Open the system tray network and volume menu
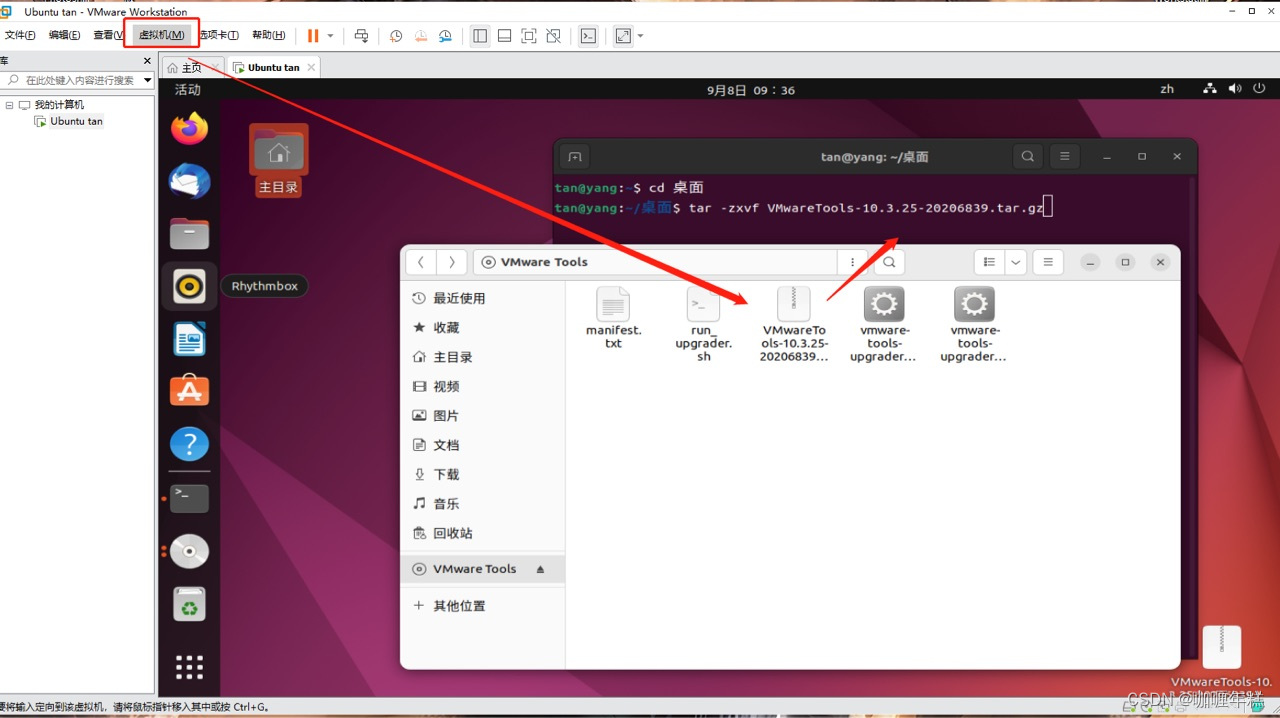This screenshot has width=1280, height=718. tap(1235, 89)
